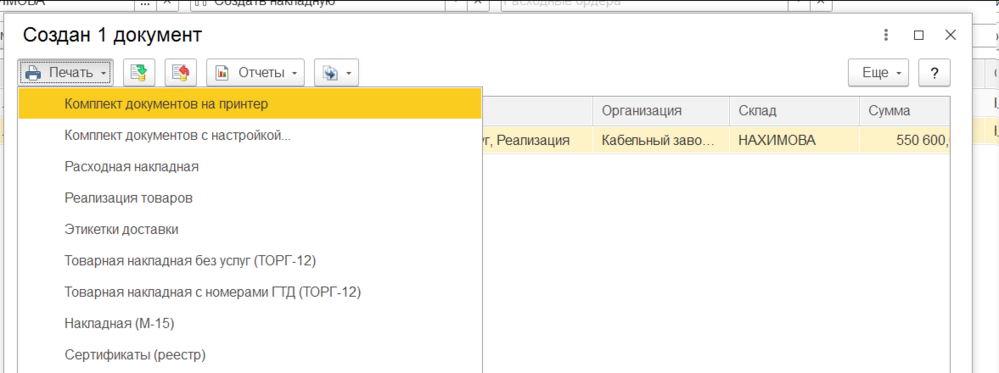Click the question mark help button
The image size is (999, 373).
(934, 73)
